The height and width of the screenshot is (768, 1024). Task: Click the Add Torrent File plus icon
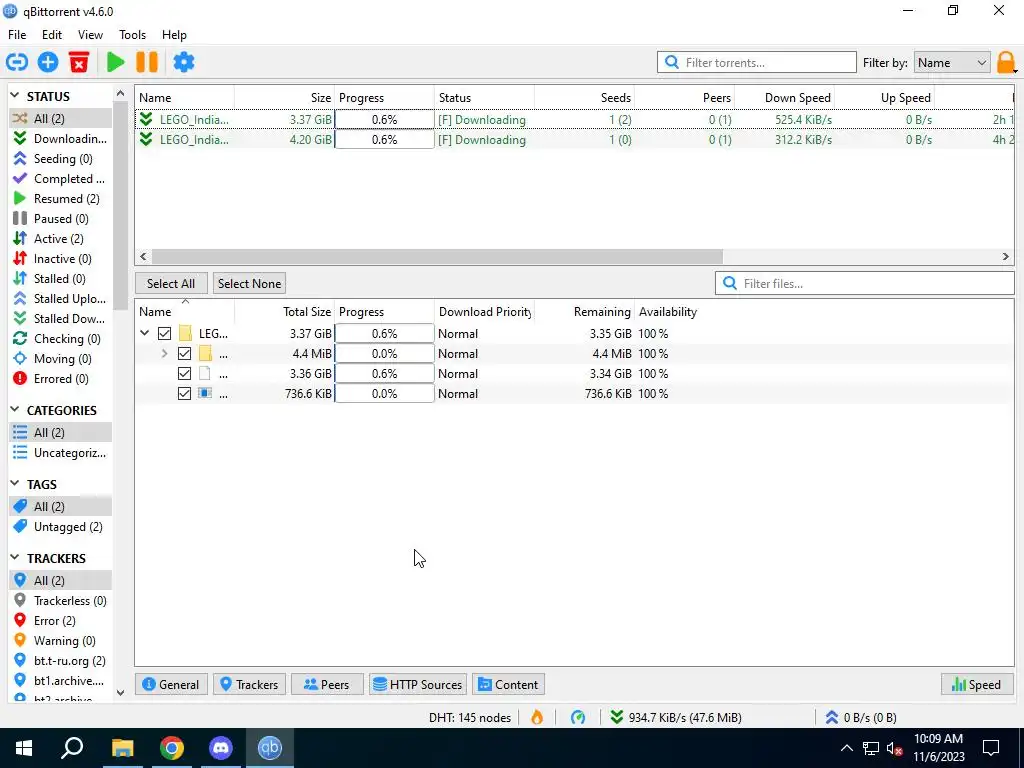[x=48, y=63]
